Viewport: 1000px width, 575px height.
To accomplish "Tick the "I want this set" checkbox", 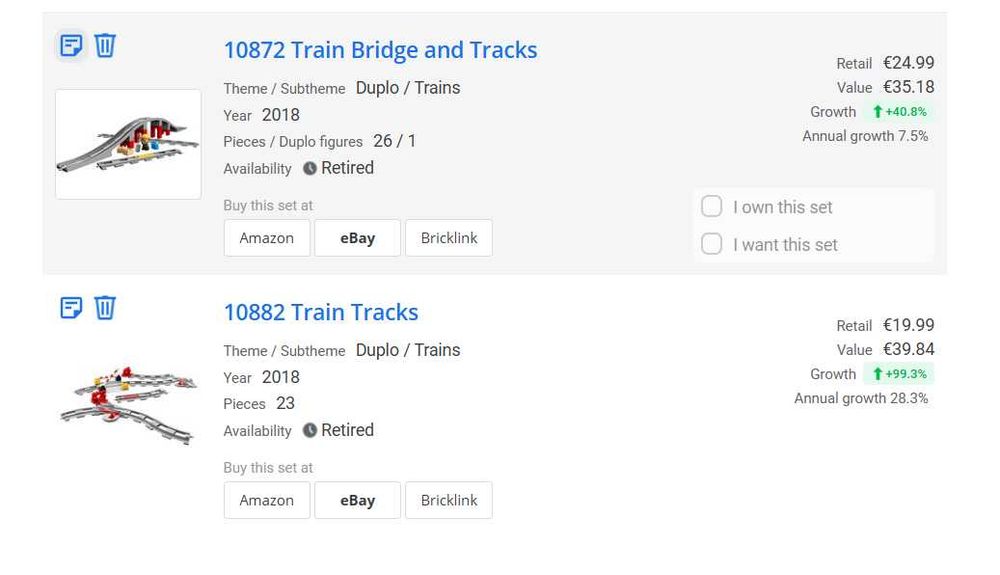I will pos(712,244).
